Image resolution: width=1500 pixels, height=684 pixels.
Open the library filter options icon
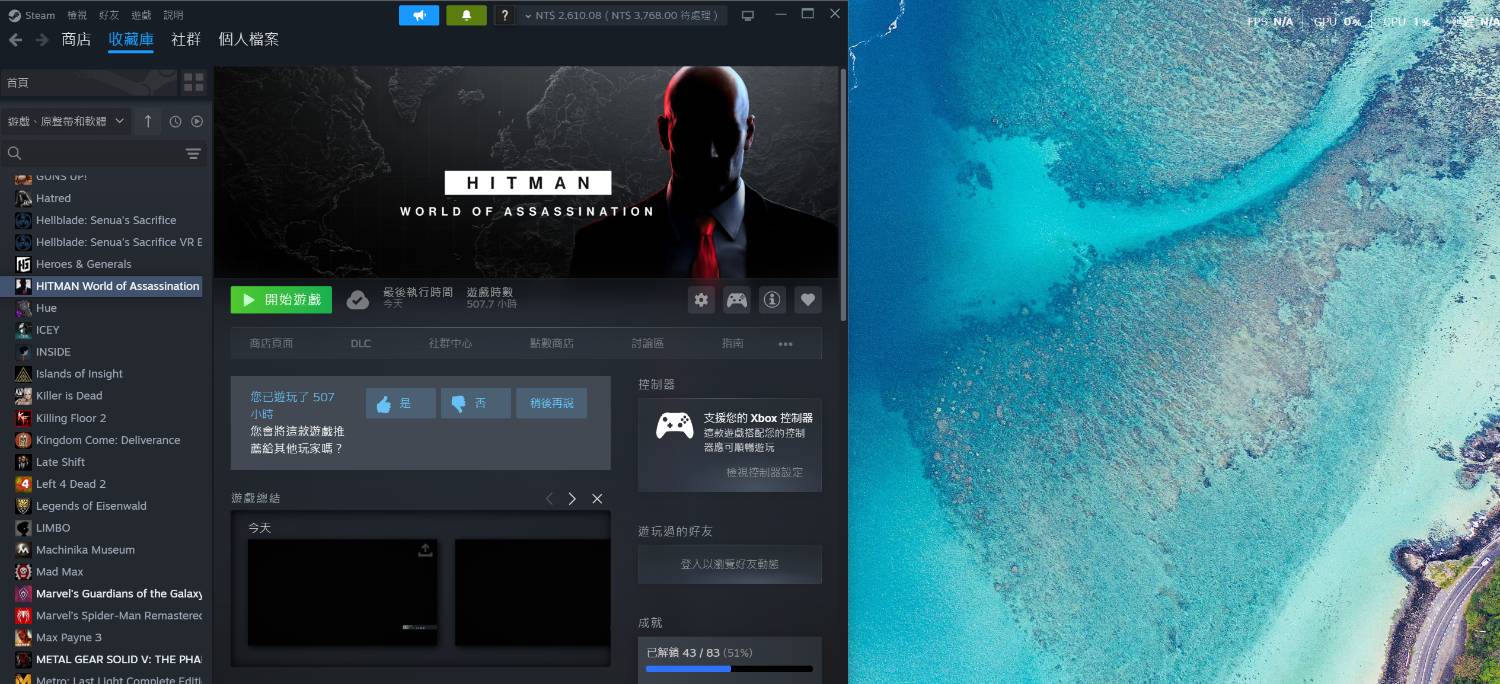193,153
